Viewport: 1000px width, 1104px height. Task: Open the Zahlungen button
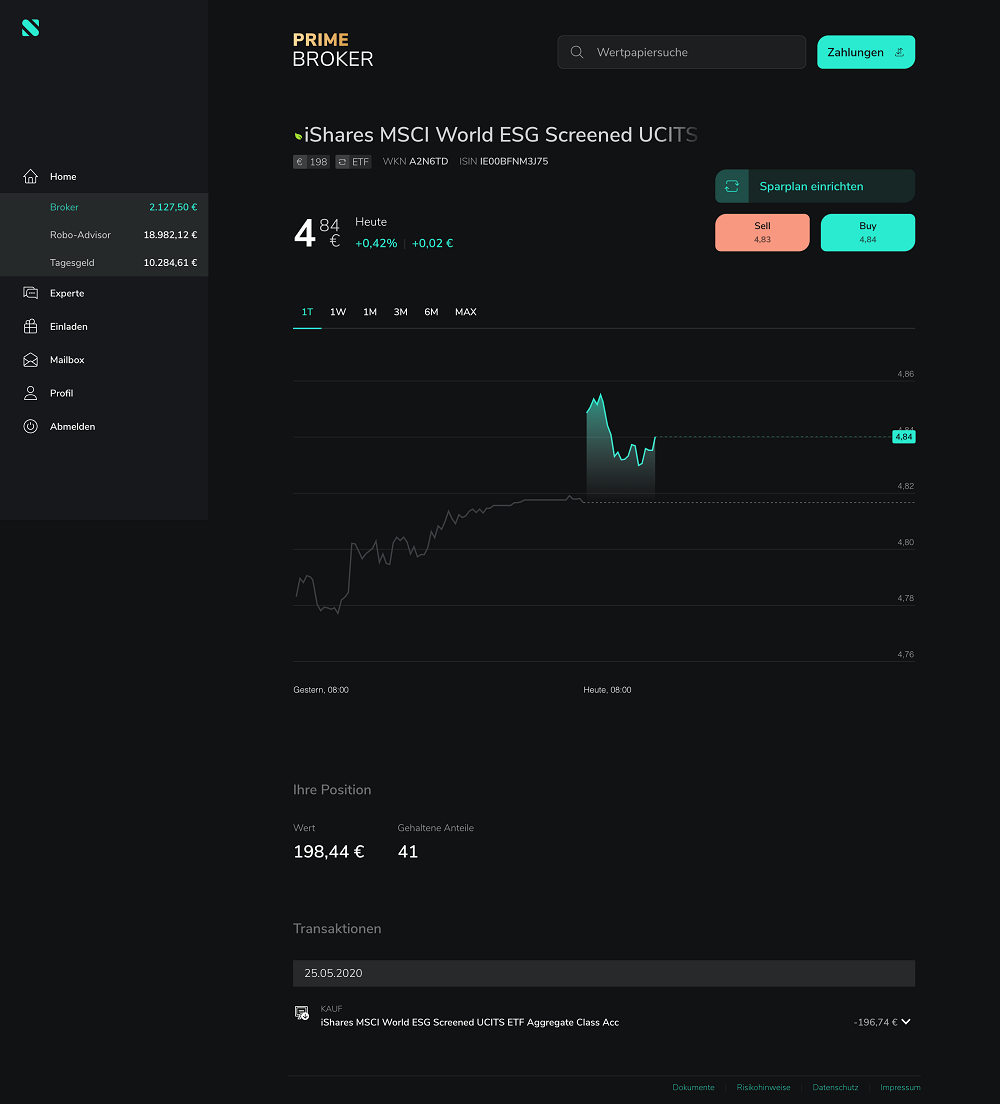(x=865, y=52)
